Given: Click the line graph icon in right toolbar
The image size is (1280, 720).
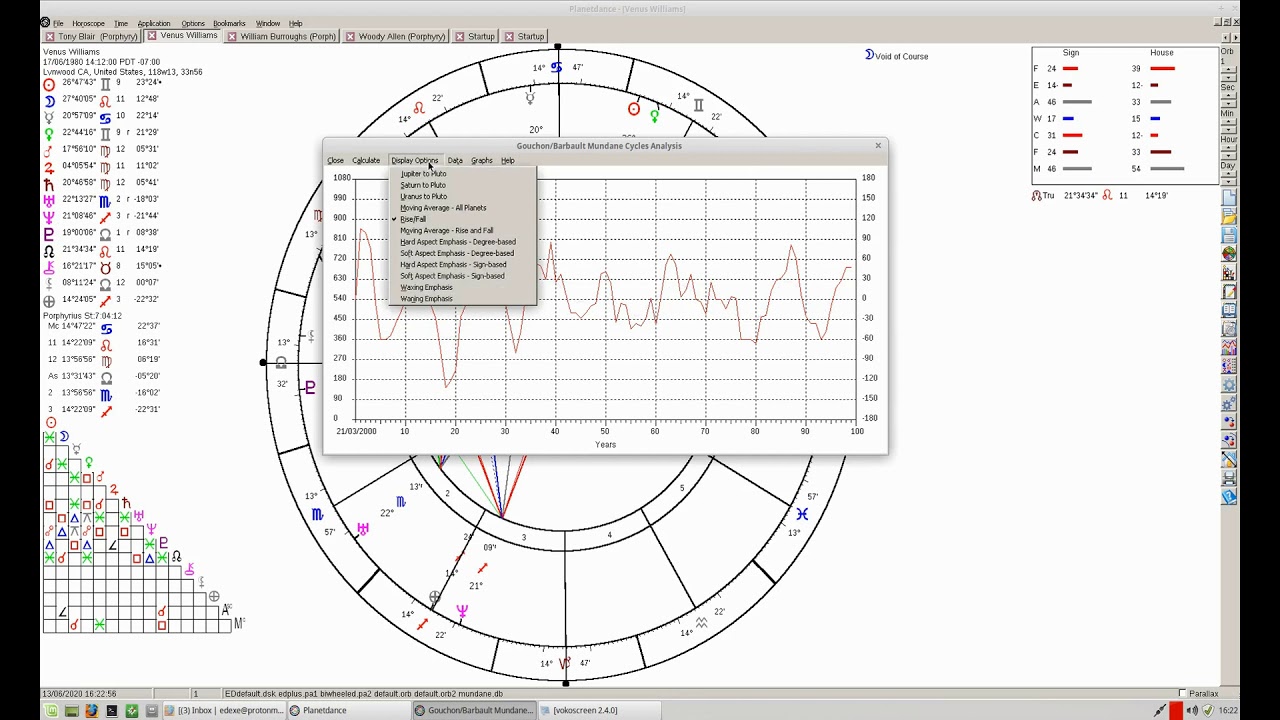Looking at the screenshot, I should coord(1229,347).
